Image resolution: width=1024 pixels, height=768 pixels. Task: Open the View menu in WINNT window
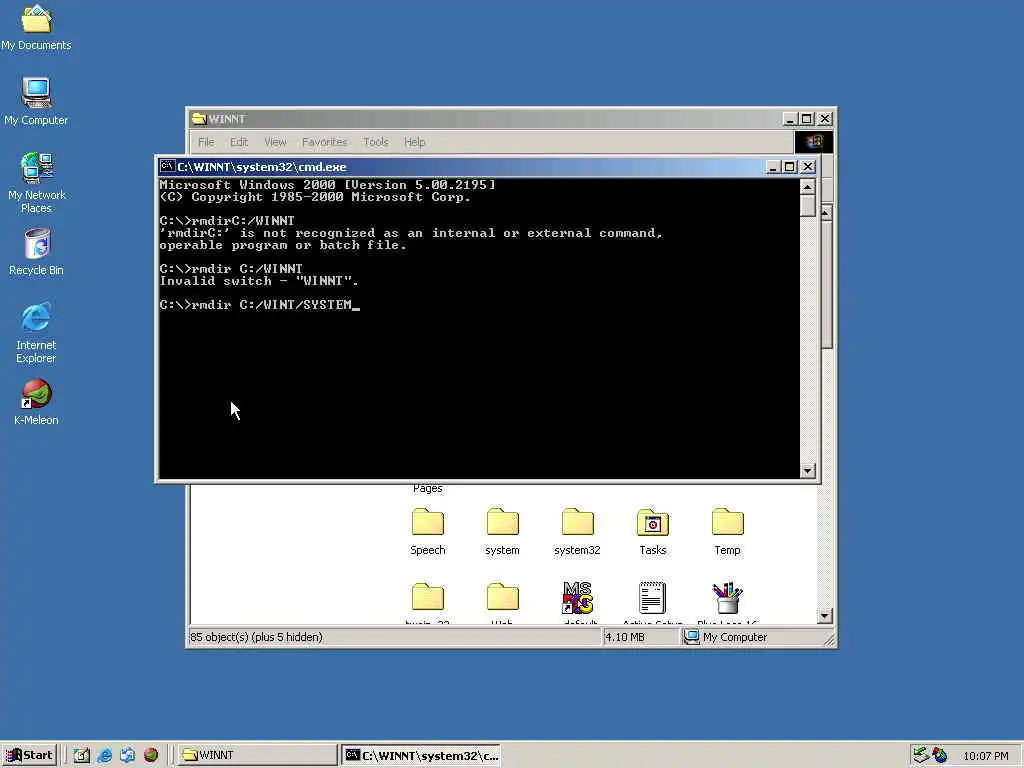[275, 142]
